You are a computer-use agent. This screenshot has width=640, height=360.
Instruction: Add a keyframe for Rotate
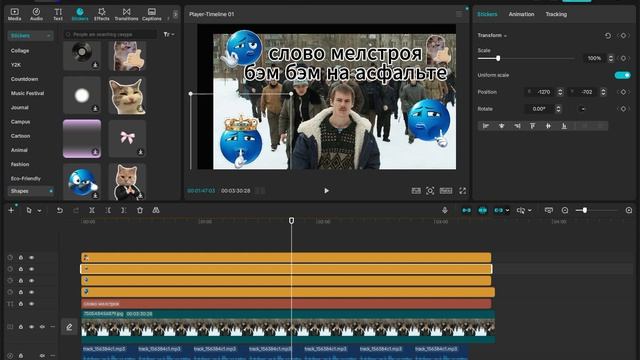point(623,109)
